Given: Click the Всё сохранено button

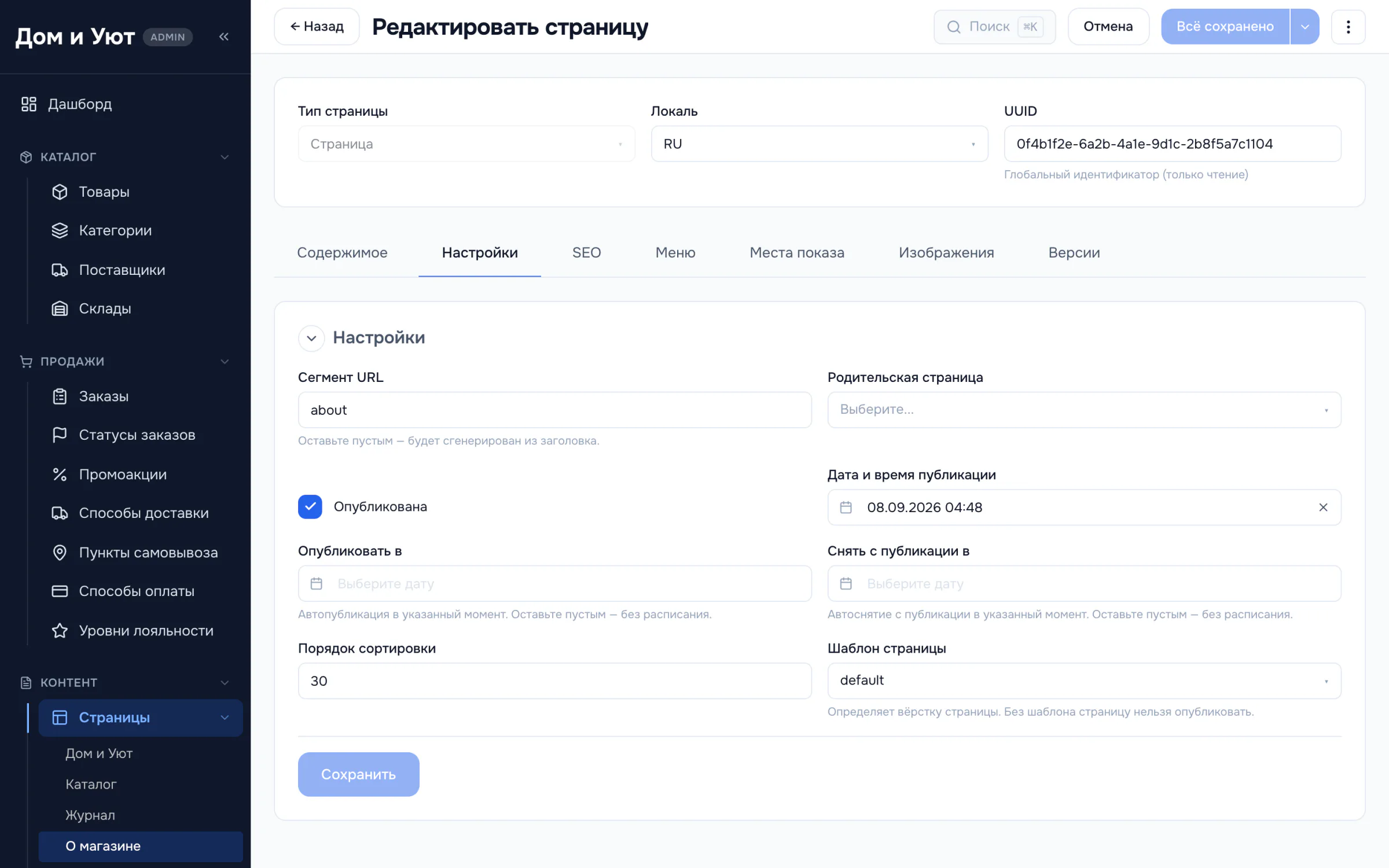Looking at the screenshot, I should (x=1225, y=27).
